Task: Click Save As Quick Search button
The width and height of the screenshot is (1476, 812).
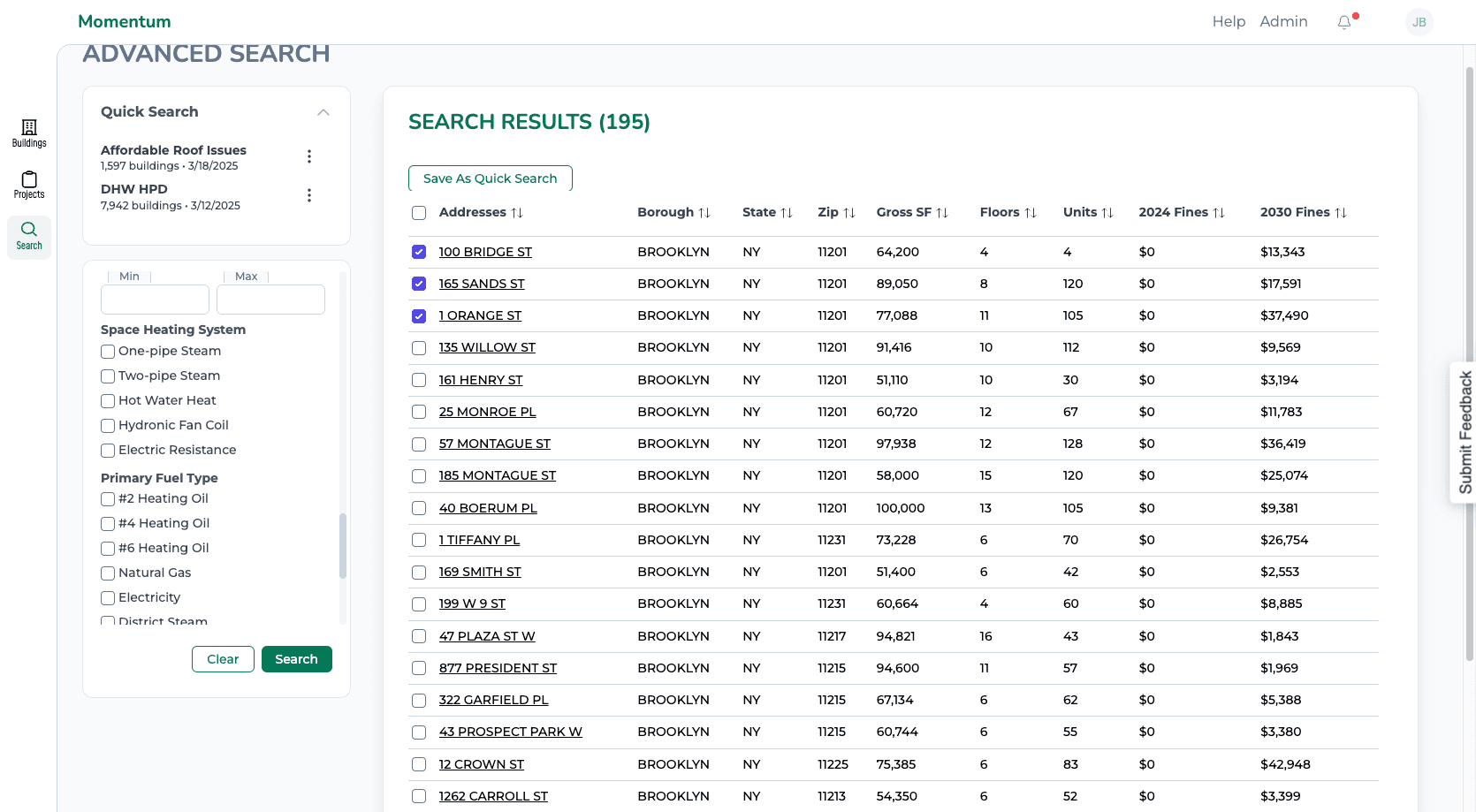Action: (491, 178)
